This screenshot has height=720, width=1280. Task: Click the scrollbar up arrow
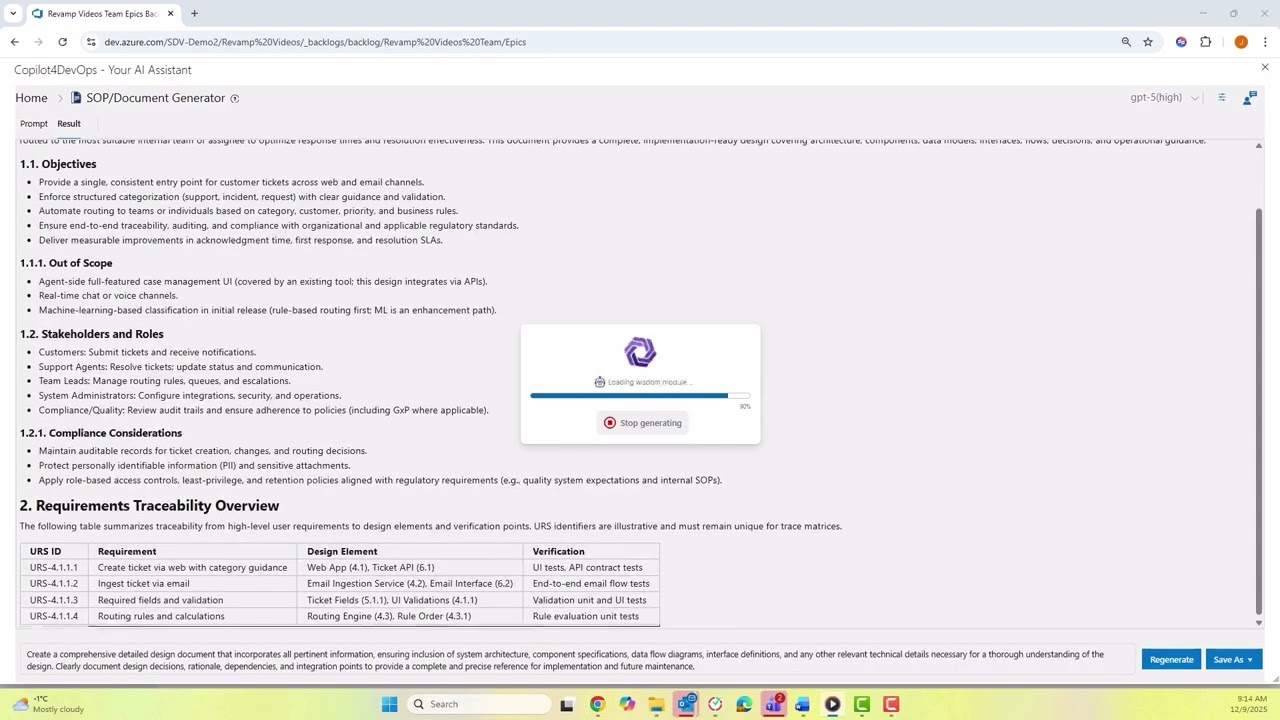click(1258, 146)
